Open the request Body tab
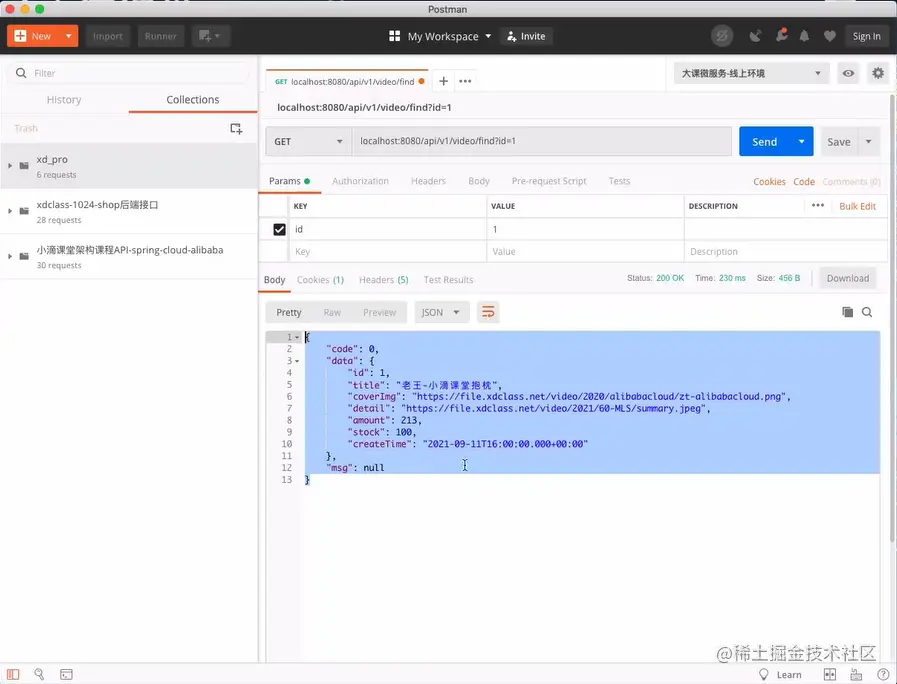897x684 pixels. tap(479, 181)
